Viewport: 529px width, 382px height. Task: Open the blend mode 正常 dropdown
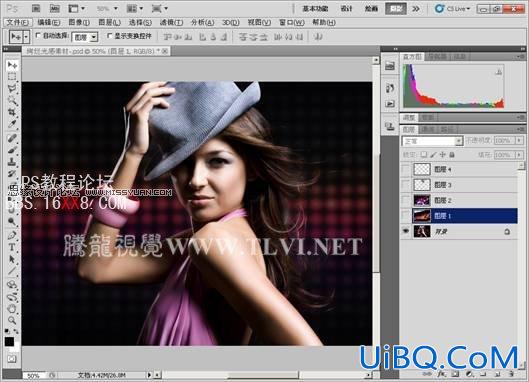[432, 141]
